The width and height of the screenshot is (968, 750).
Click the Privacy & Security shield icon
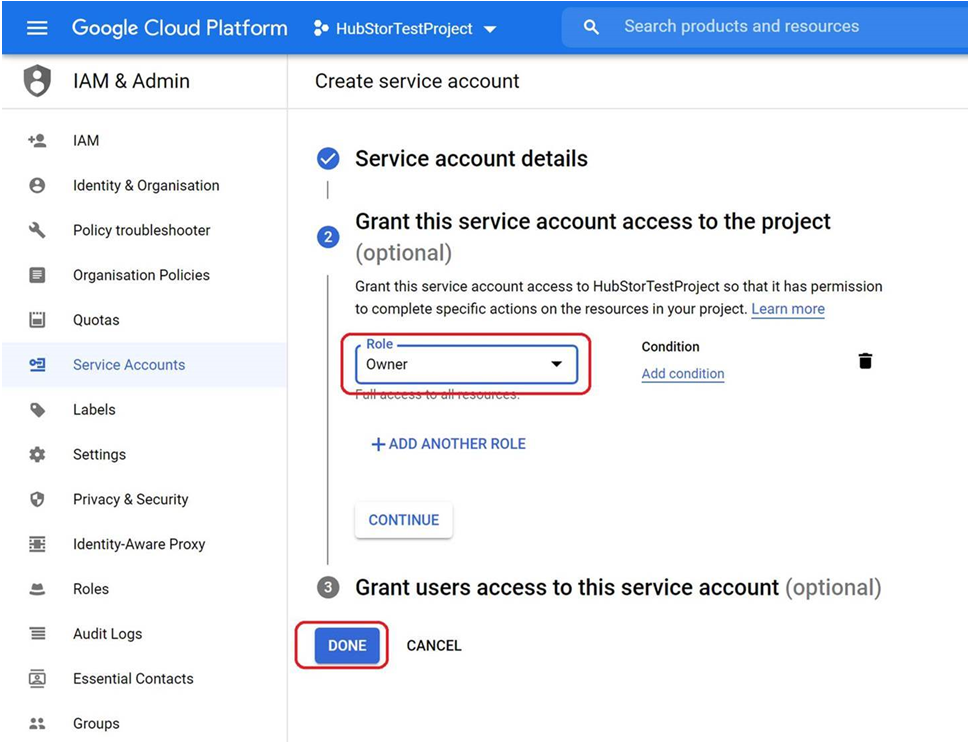coord(37,499)
